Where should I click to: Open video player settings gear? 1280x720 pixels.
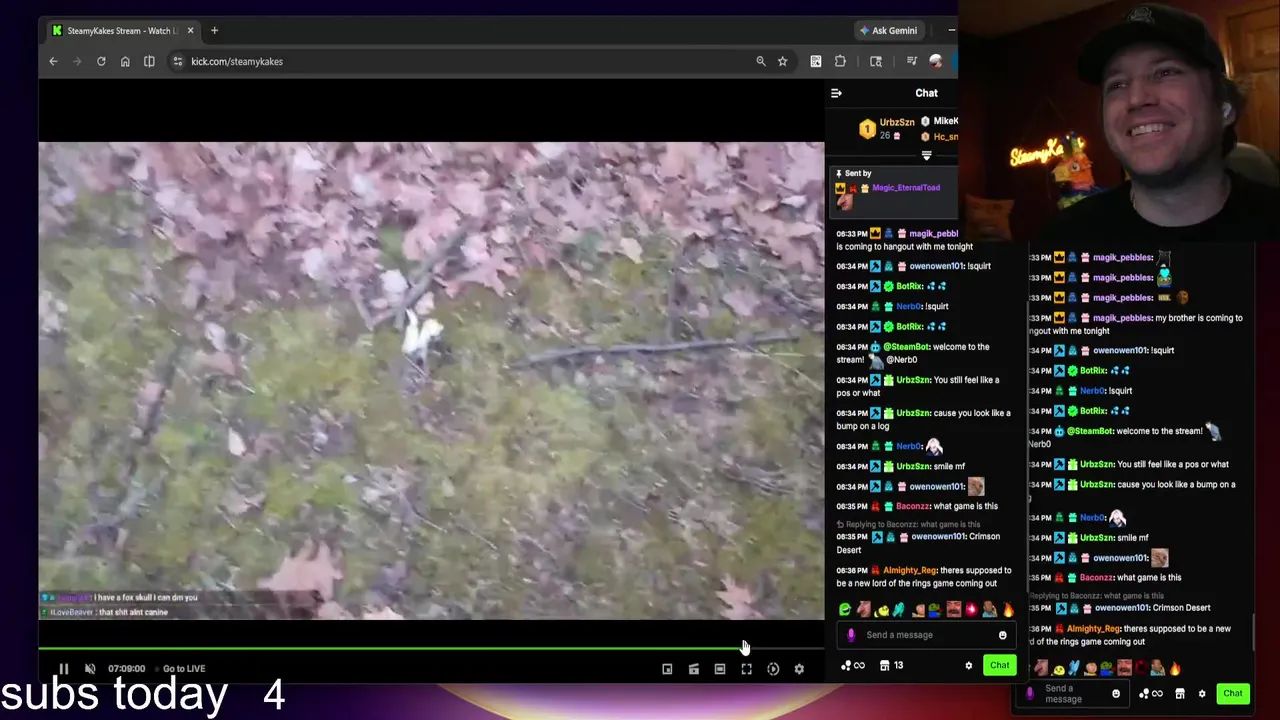point(799,669)
